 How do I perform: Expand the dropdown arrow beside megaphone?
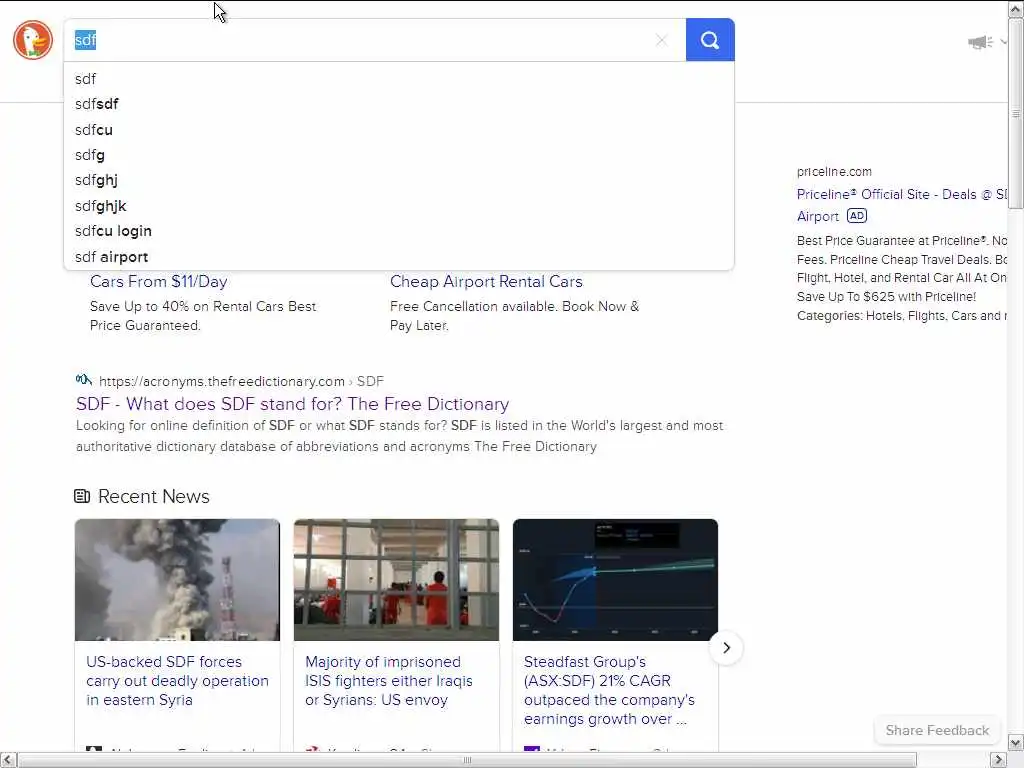coord(1004,42)
